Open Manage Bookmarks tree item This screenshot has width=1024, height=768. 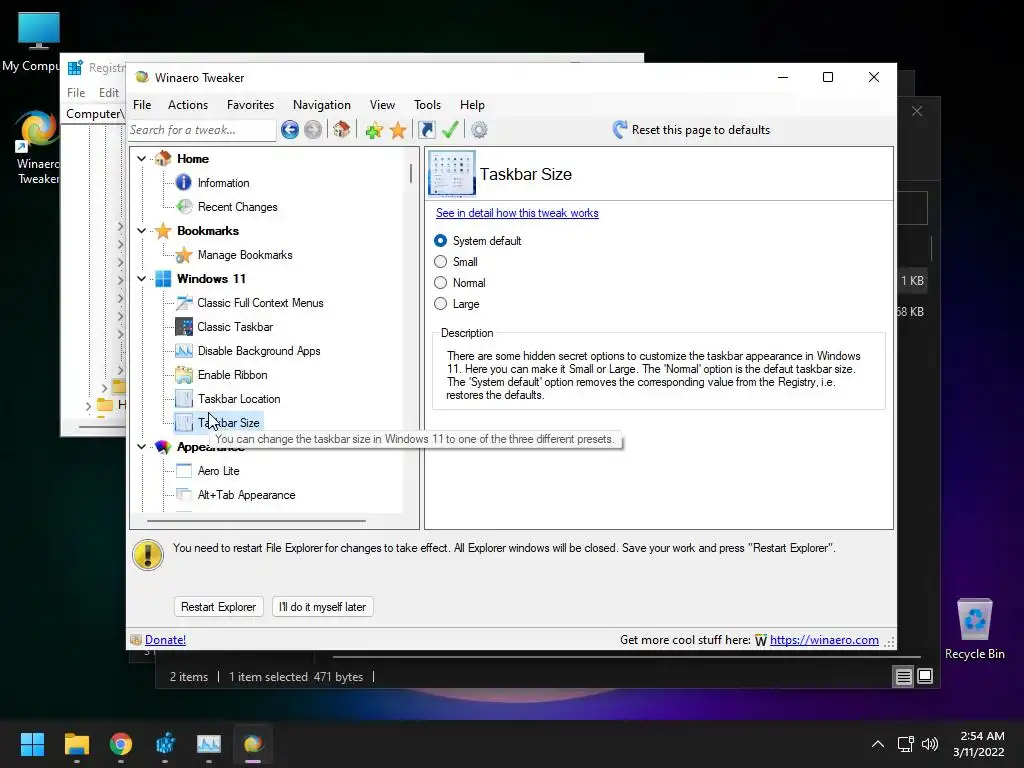coord(245,255)
